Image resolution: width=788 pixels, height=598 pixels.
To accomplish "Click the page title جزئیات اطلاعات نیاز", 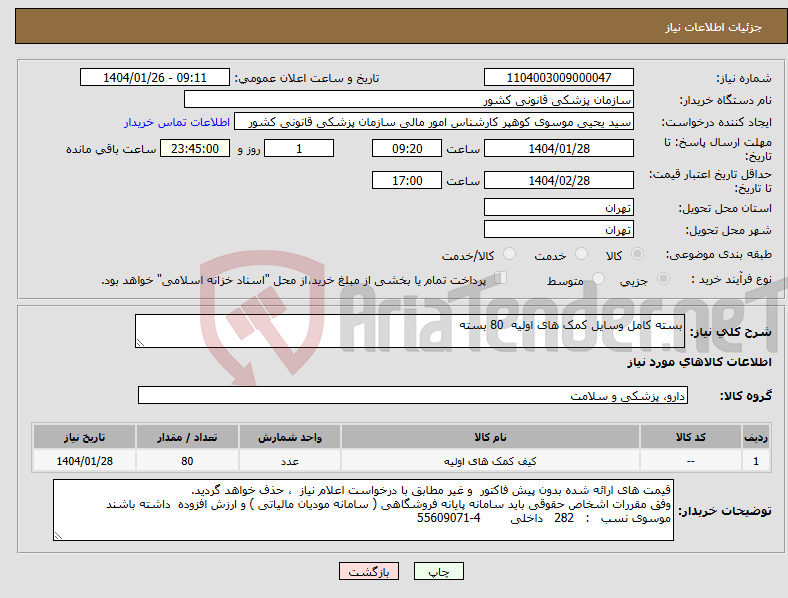I will (x=713, y=27).
